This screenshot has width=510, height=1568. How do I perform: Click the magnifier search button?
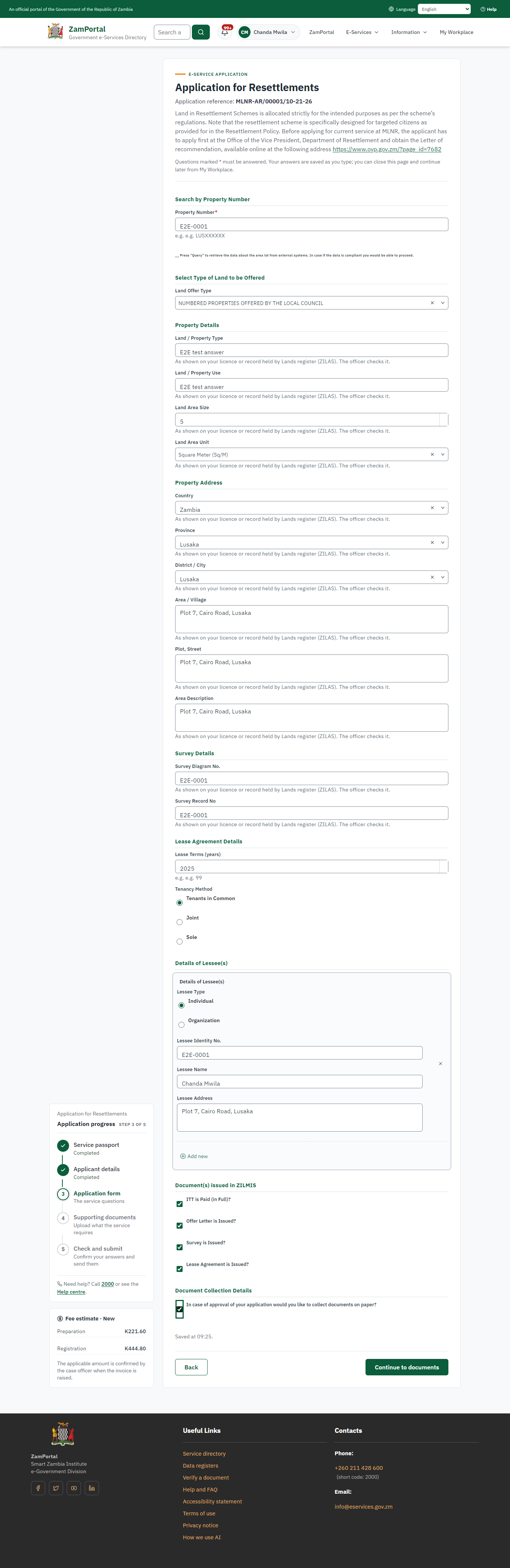coord(201,32)
